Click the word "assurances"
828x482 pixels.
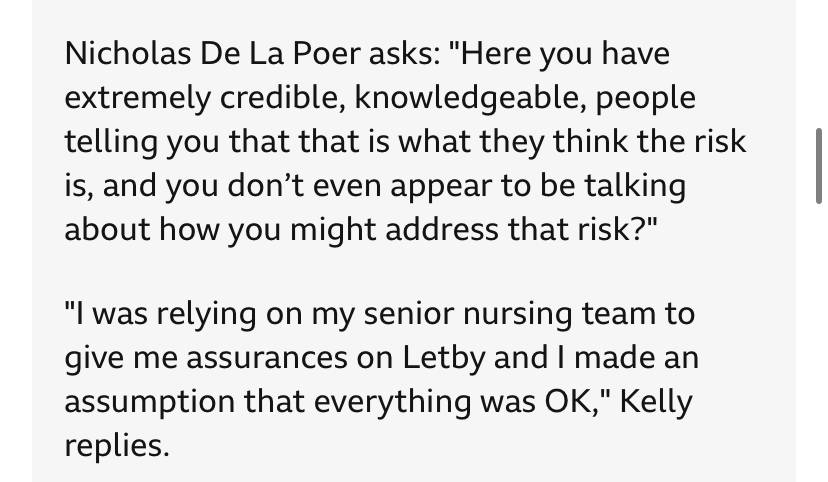pyautogui.click(x=267, y=358)
